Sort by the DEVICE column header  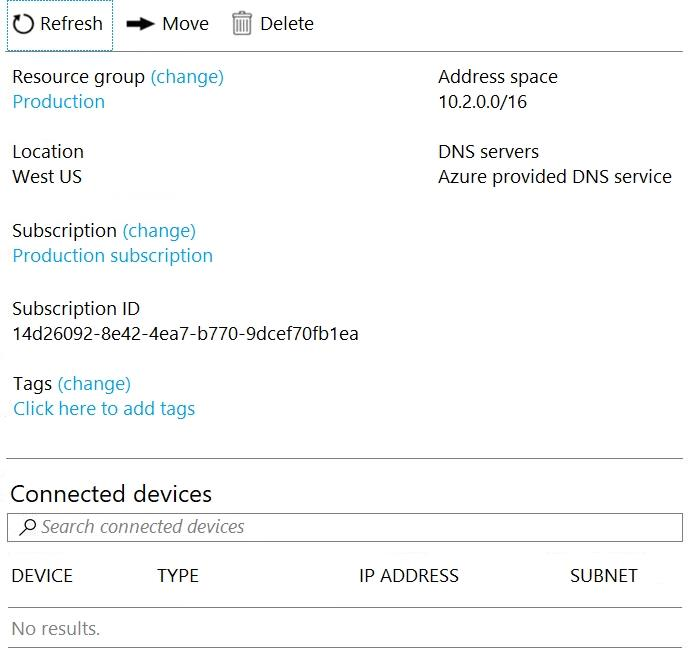point(42,576)
